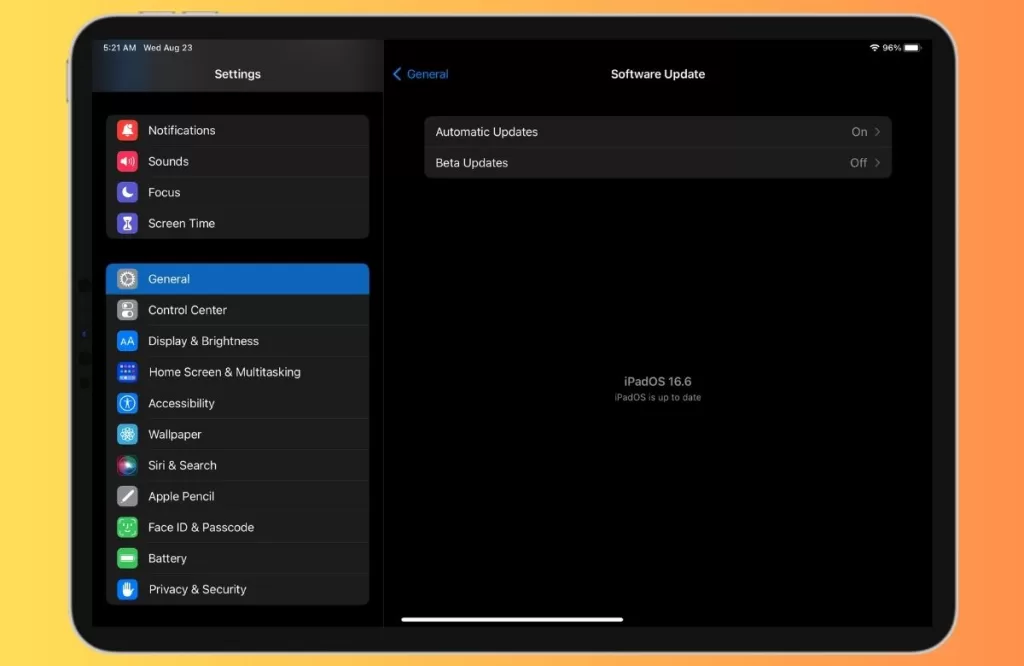Open Display & Brightness settings
Screen dimensions: 1024x666
(x=238, y=341)
